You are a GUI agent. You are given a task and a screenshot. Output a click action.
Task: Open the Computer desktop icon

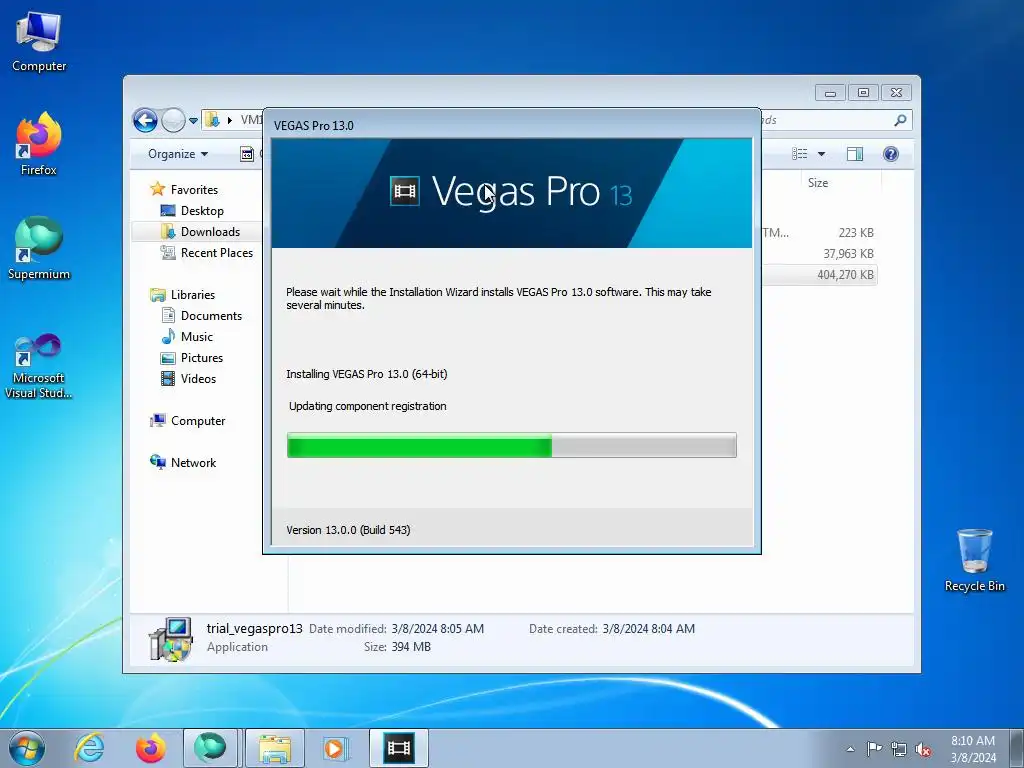[x=39, y=42]
